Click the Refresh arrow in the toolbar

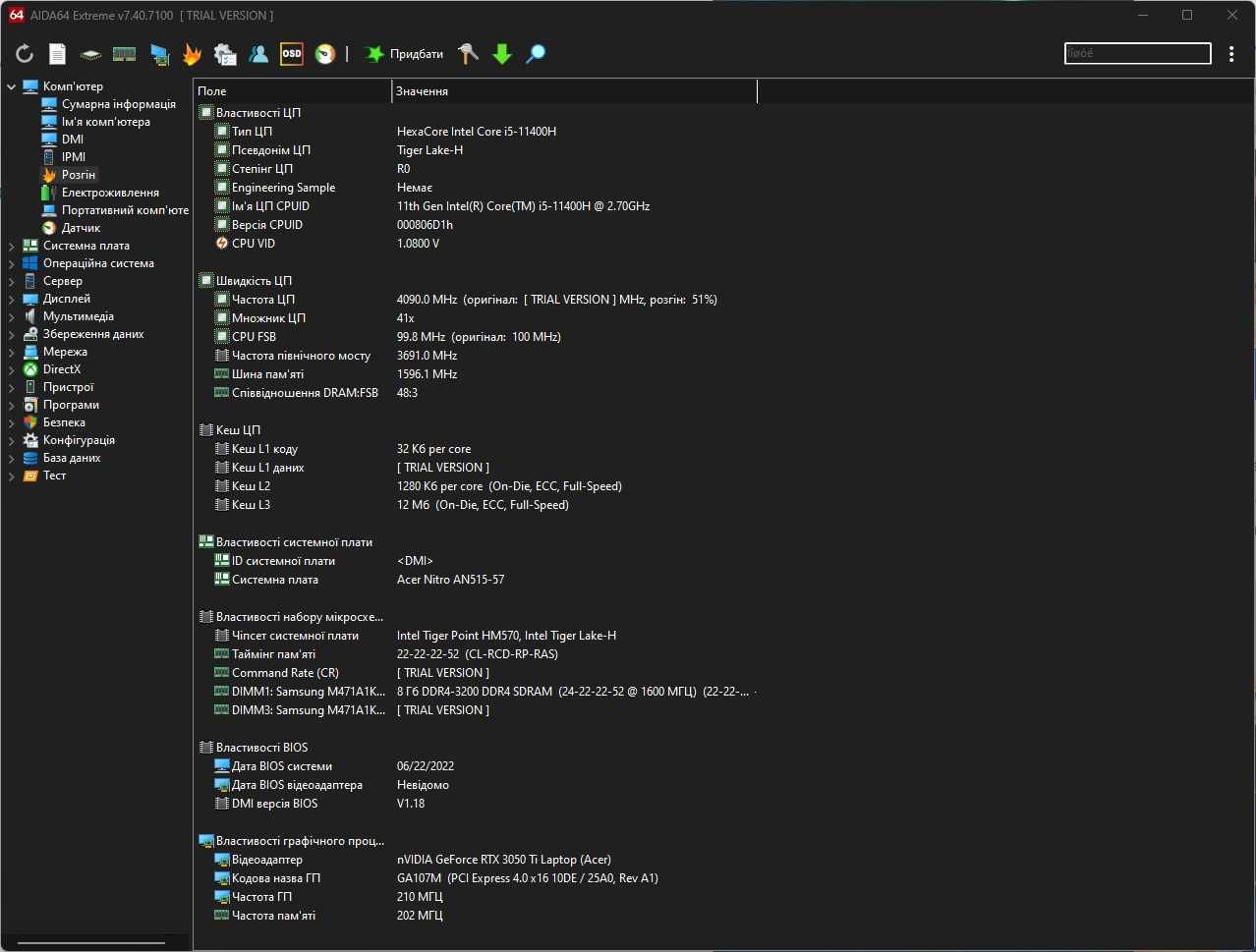click(x=25, y=54)
